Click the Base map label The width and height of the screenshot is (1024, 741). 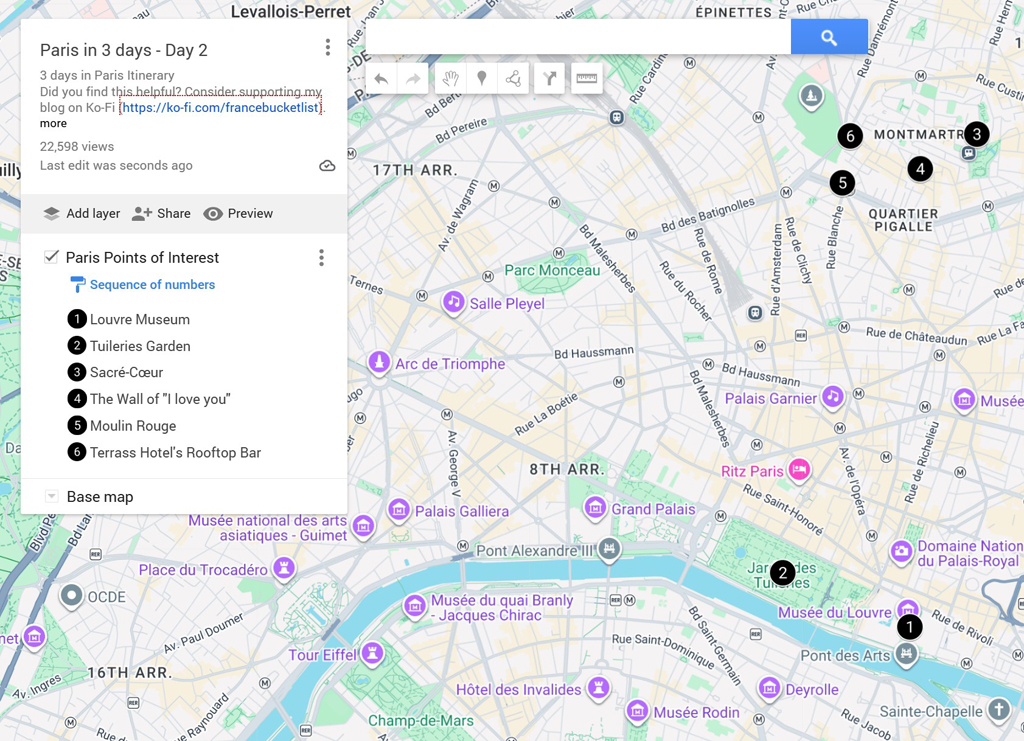pos(100,497)
